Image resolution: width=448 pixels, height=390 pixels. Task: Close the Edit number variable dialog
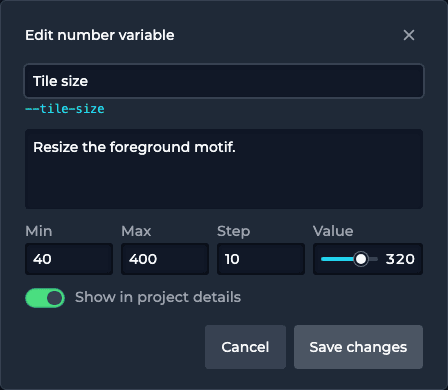point(409,35)
